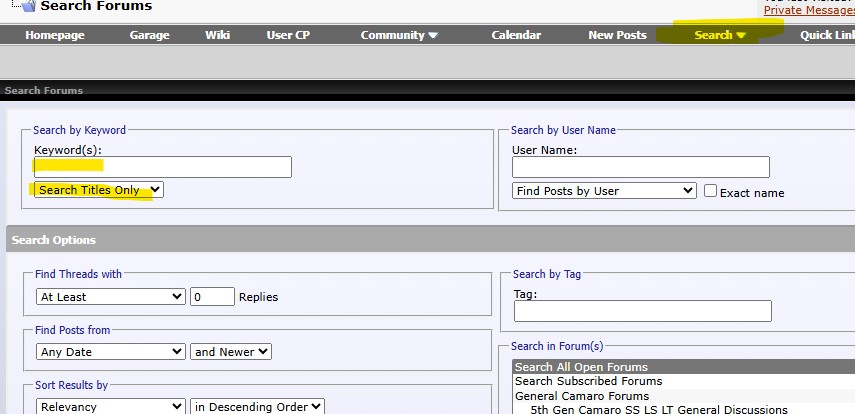Viewport: 855px width, 414px height.
Task: Open the and Newer dropdown
Action: point(231,352)
